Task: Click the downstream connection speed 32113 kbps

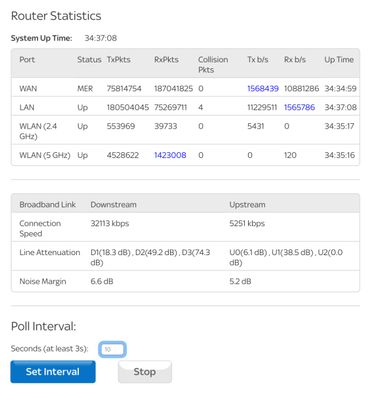Action: (x=110, y=223)
